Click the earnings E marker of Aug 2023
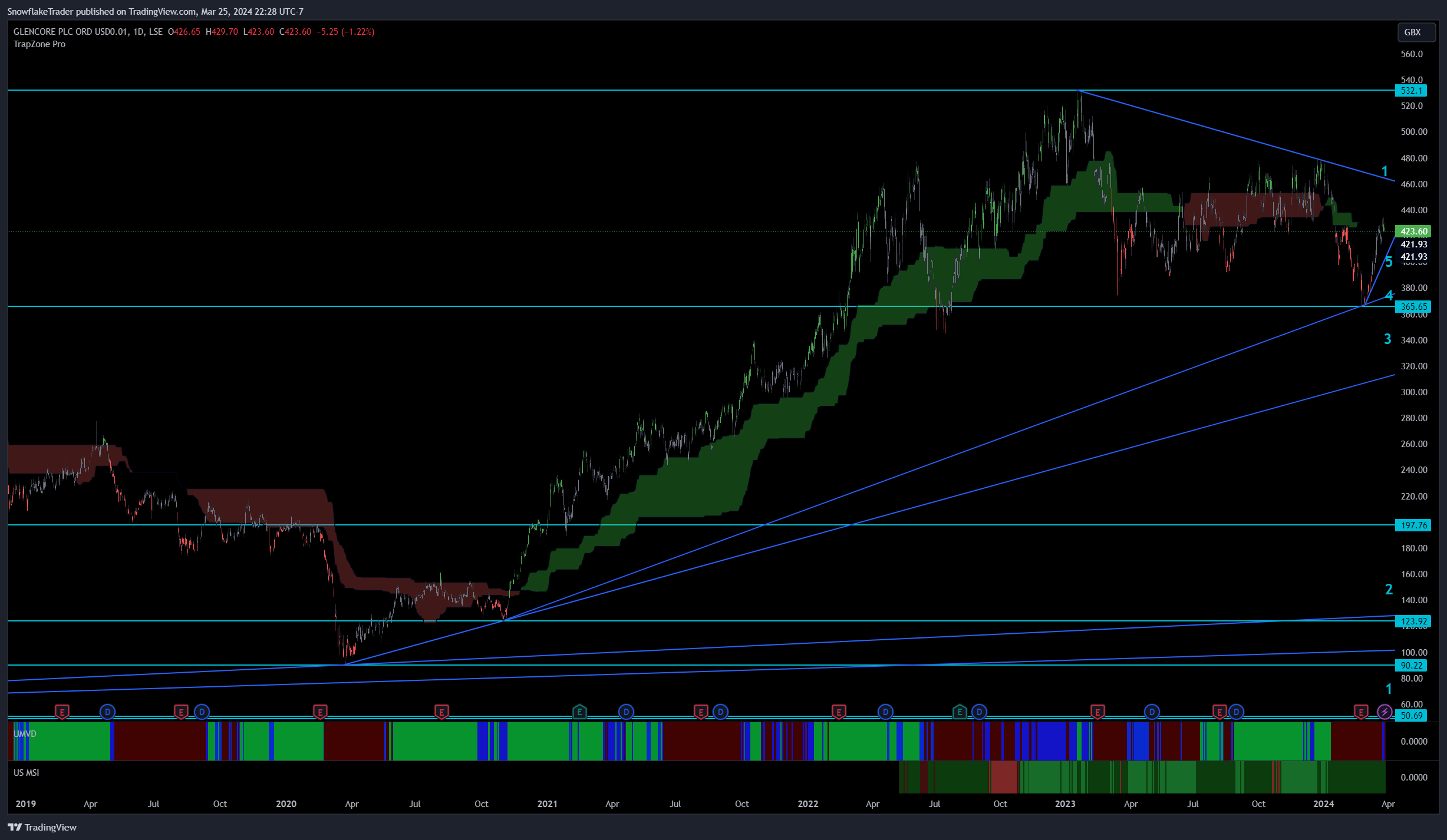The width and height of the screenshot is (1447, 840). pyautogui.click(x=1219, y=712)
